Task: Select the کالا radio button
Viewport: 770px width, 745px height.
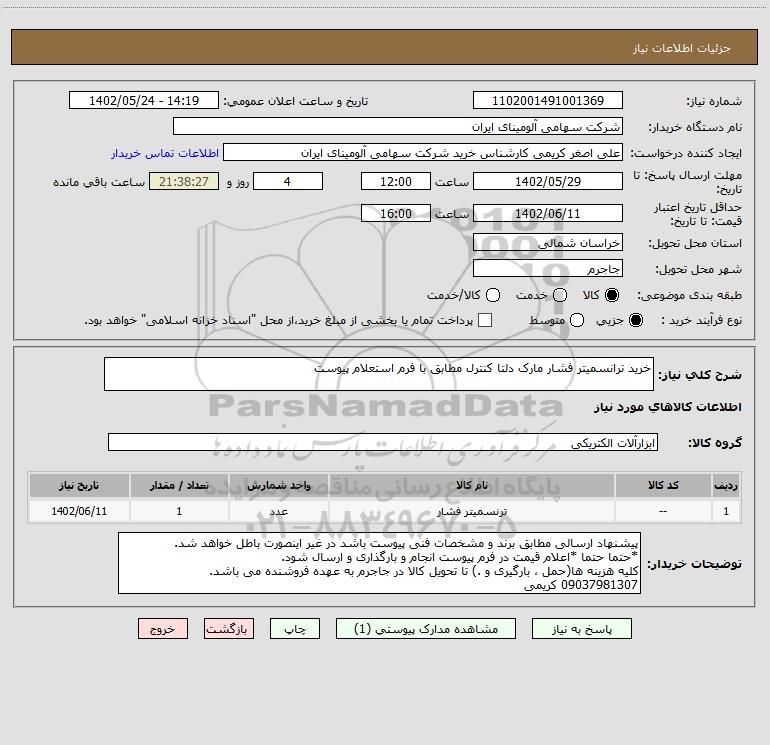Action: coord(612,295)
